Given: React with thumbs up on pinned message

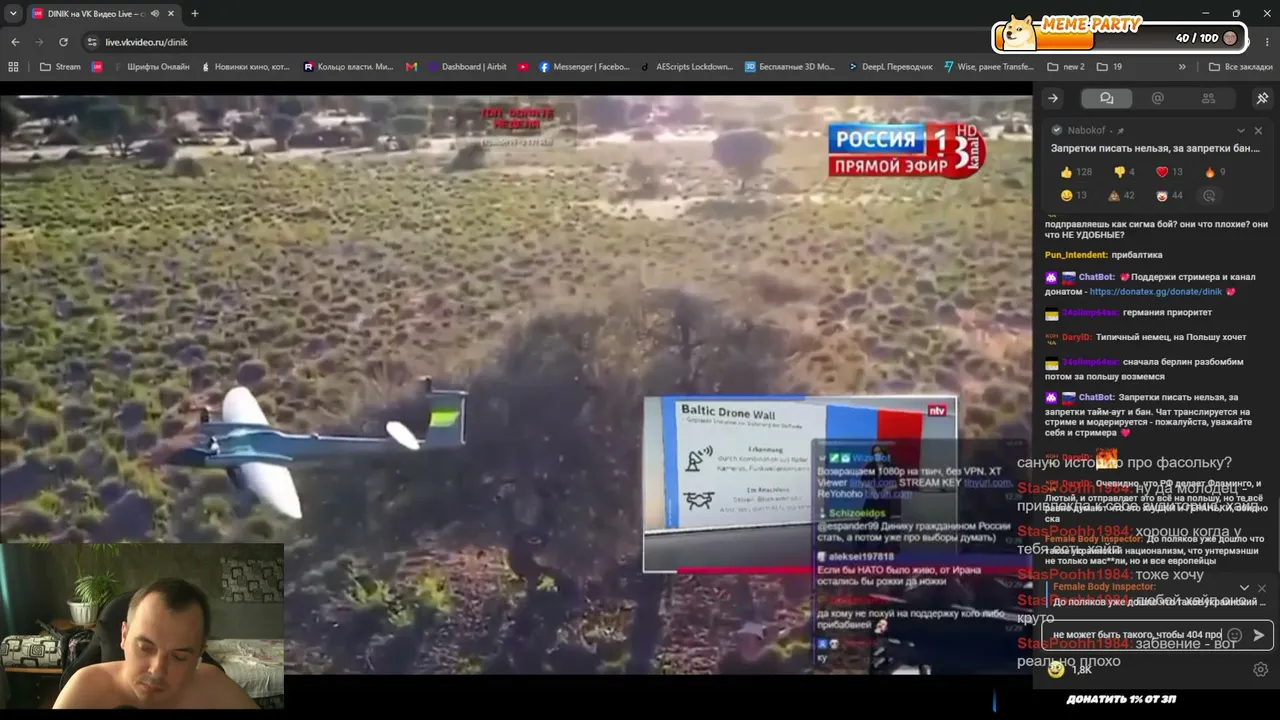Looking at the screenshot, I should click(1076, 172).
